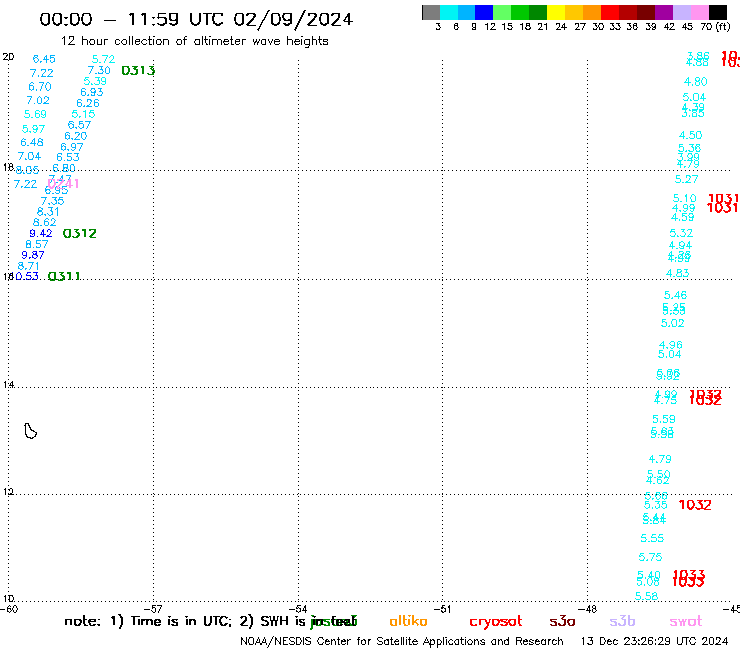The height and width of the screenshot is (650, 740).
Task: Click wave height value 9.87
Action: pos(33,255)
